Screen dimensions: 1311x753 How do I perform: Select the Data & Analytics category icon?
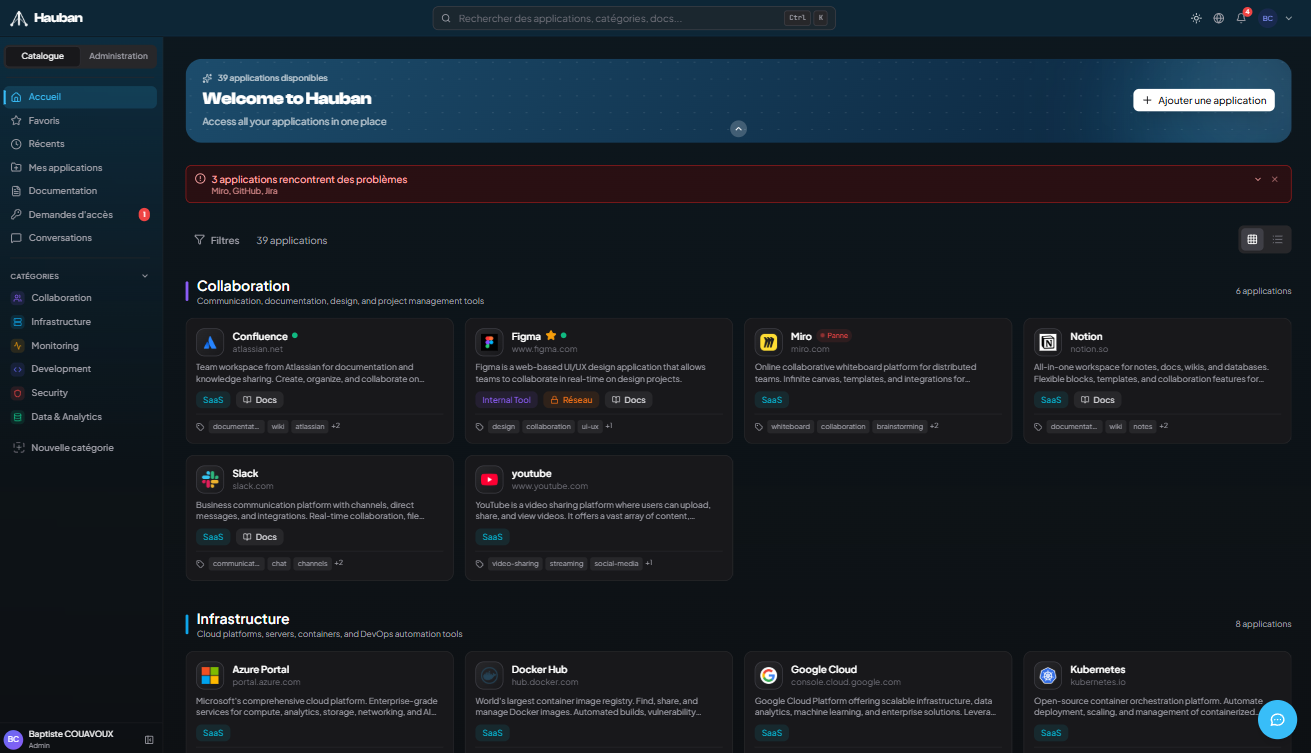[18, 417]
